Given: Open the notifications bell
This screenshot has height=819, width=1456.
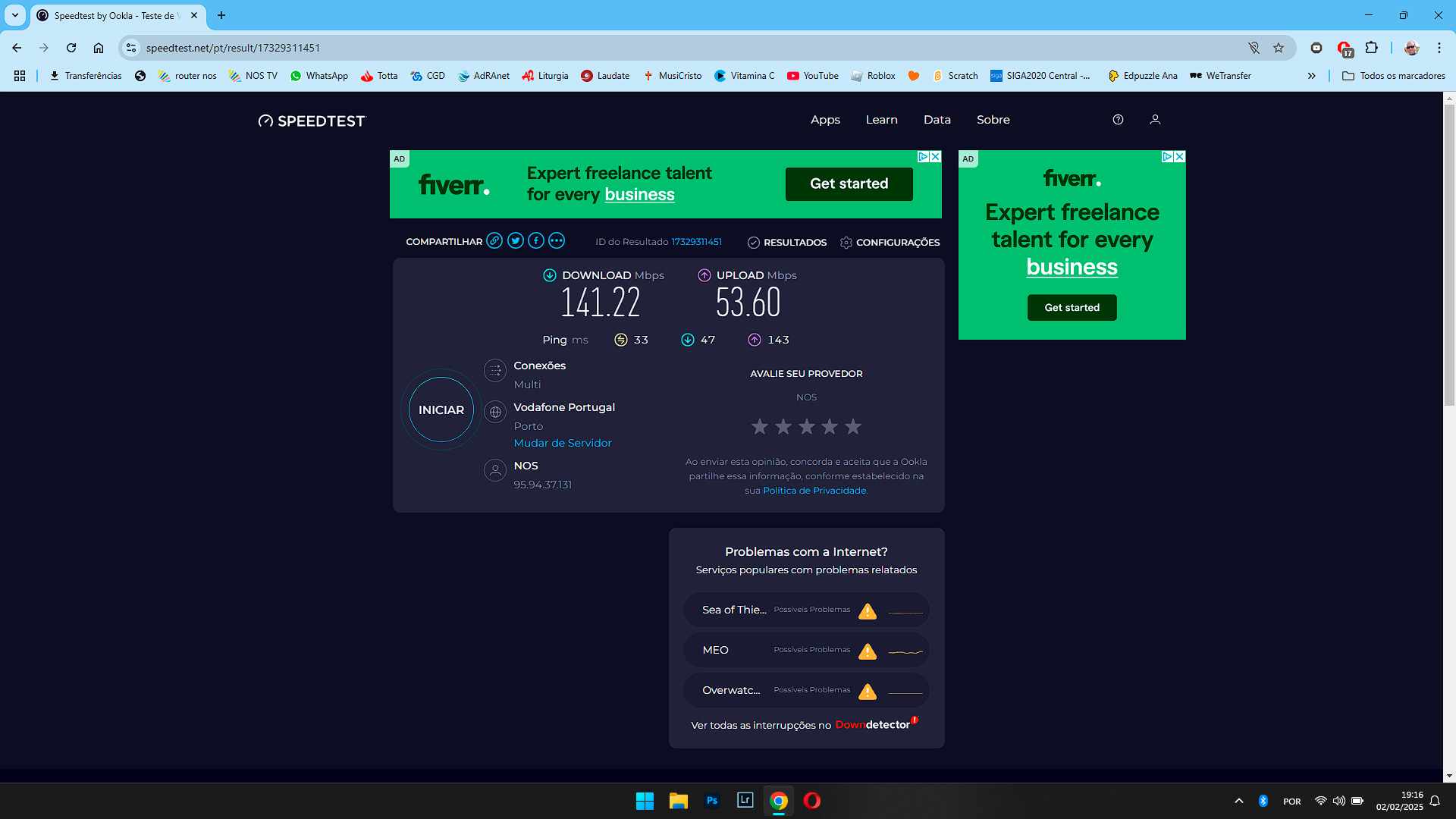Looking at the screenshot, I should tap(1435, 801).
